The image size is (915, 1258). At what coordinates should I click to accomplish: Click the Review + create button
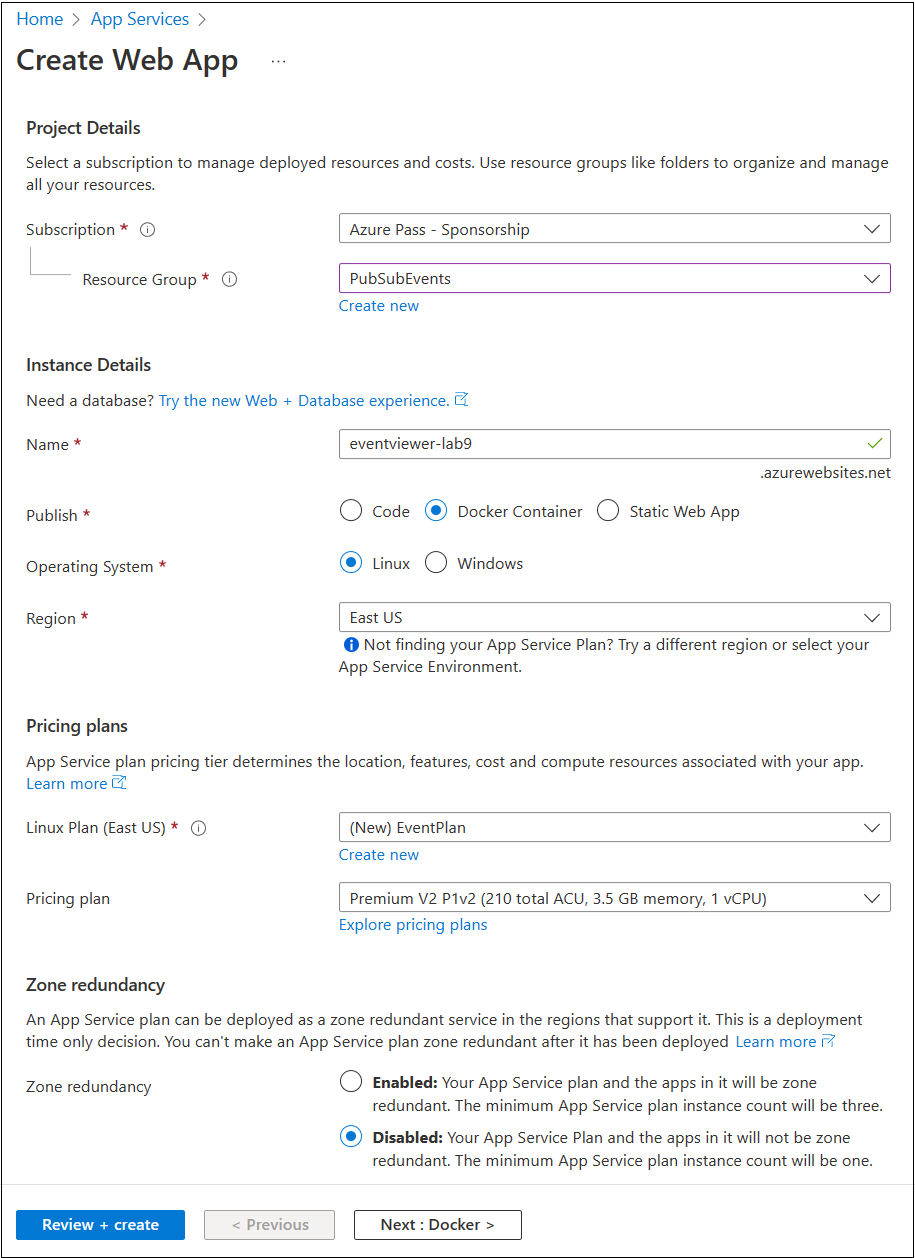(x=100, y=1224)
